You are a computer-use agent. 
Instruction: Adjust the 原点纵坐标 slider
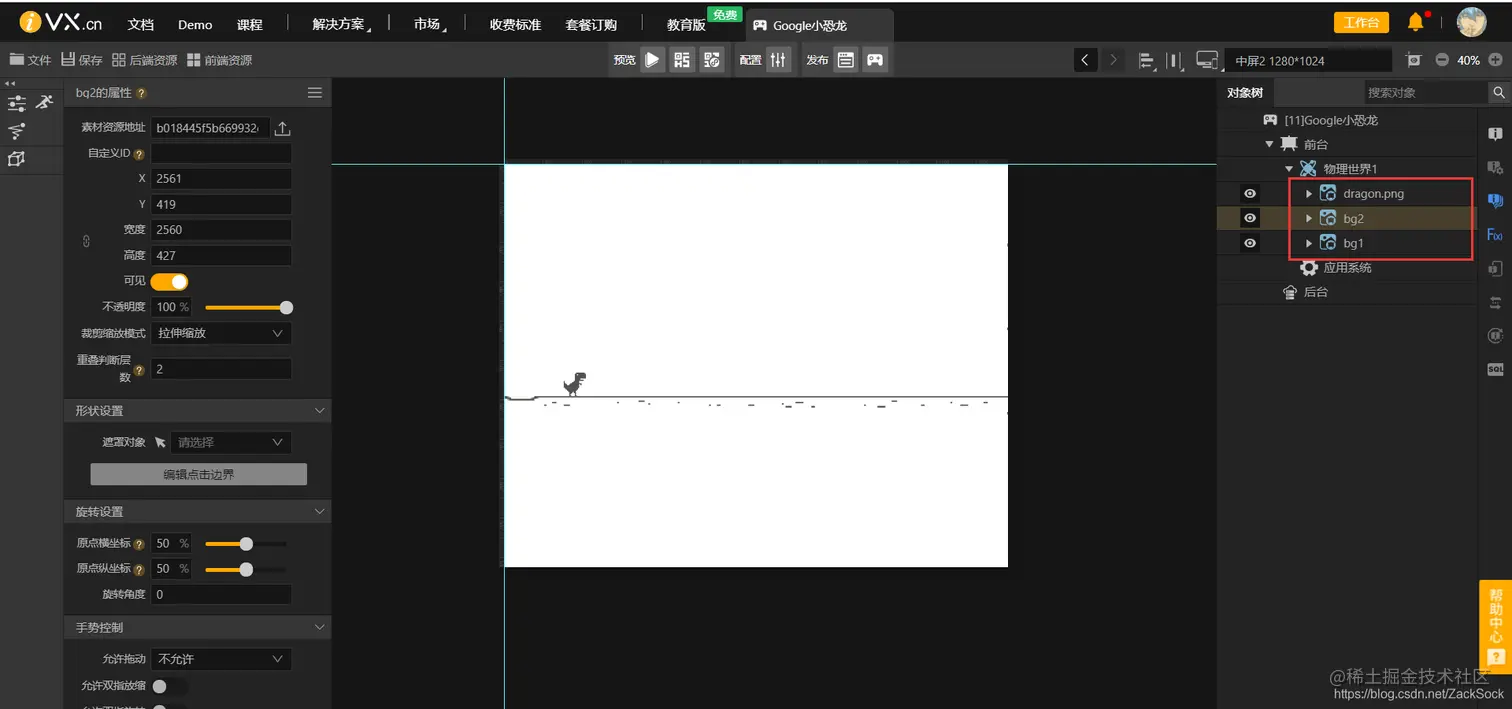pos(246,569)
